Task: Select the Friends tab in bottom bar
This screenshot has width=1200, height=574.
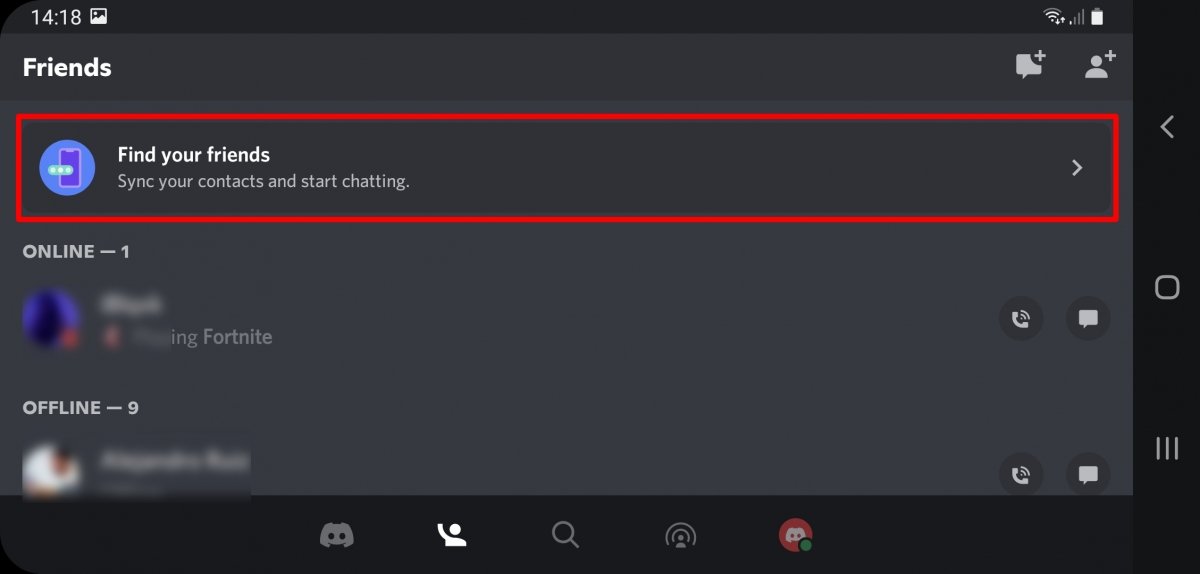Action: (452, 535)
